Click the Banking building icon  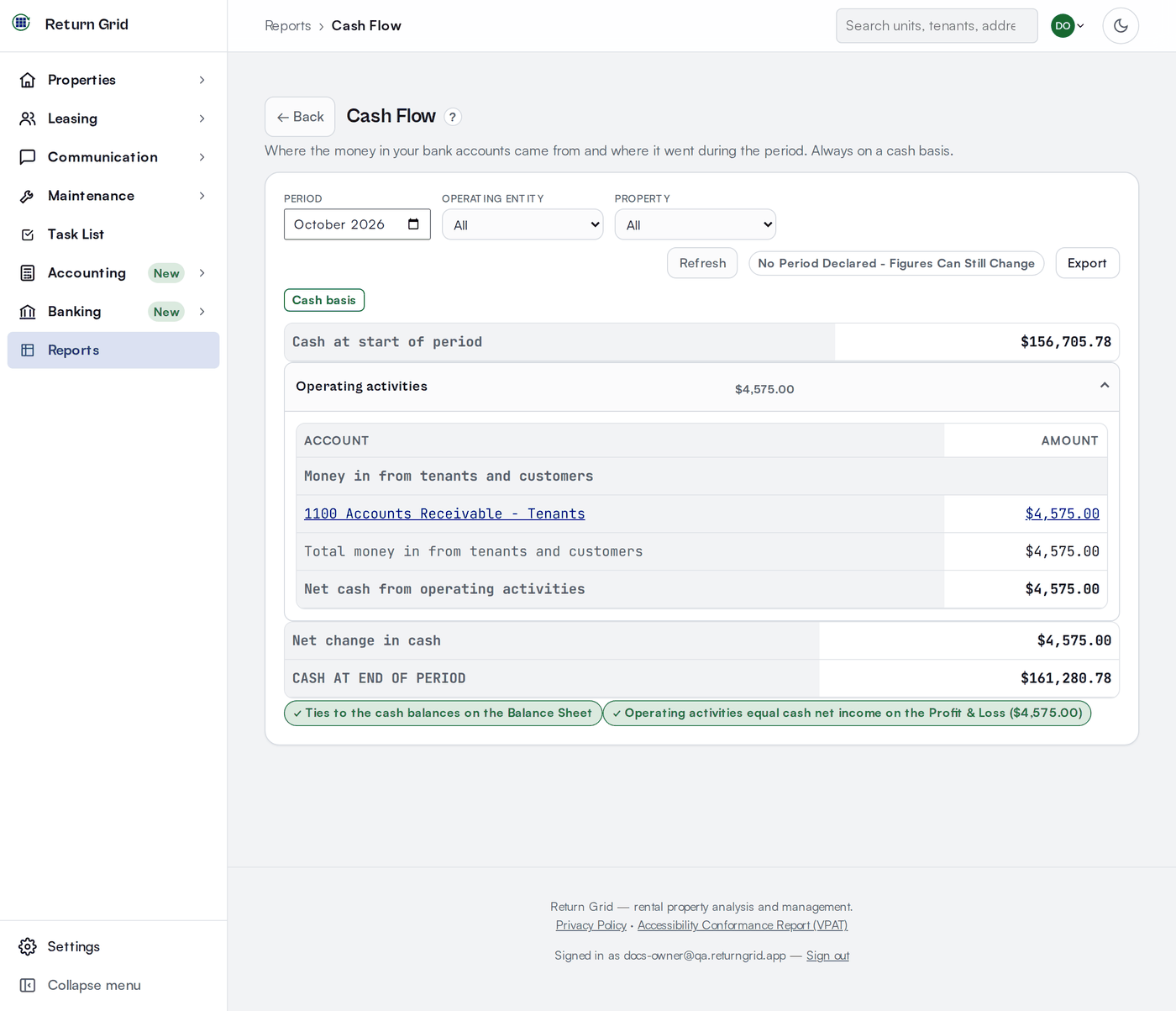[28, 312]
